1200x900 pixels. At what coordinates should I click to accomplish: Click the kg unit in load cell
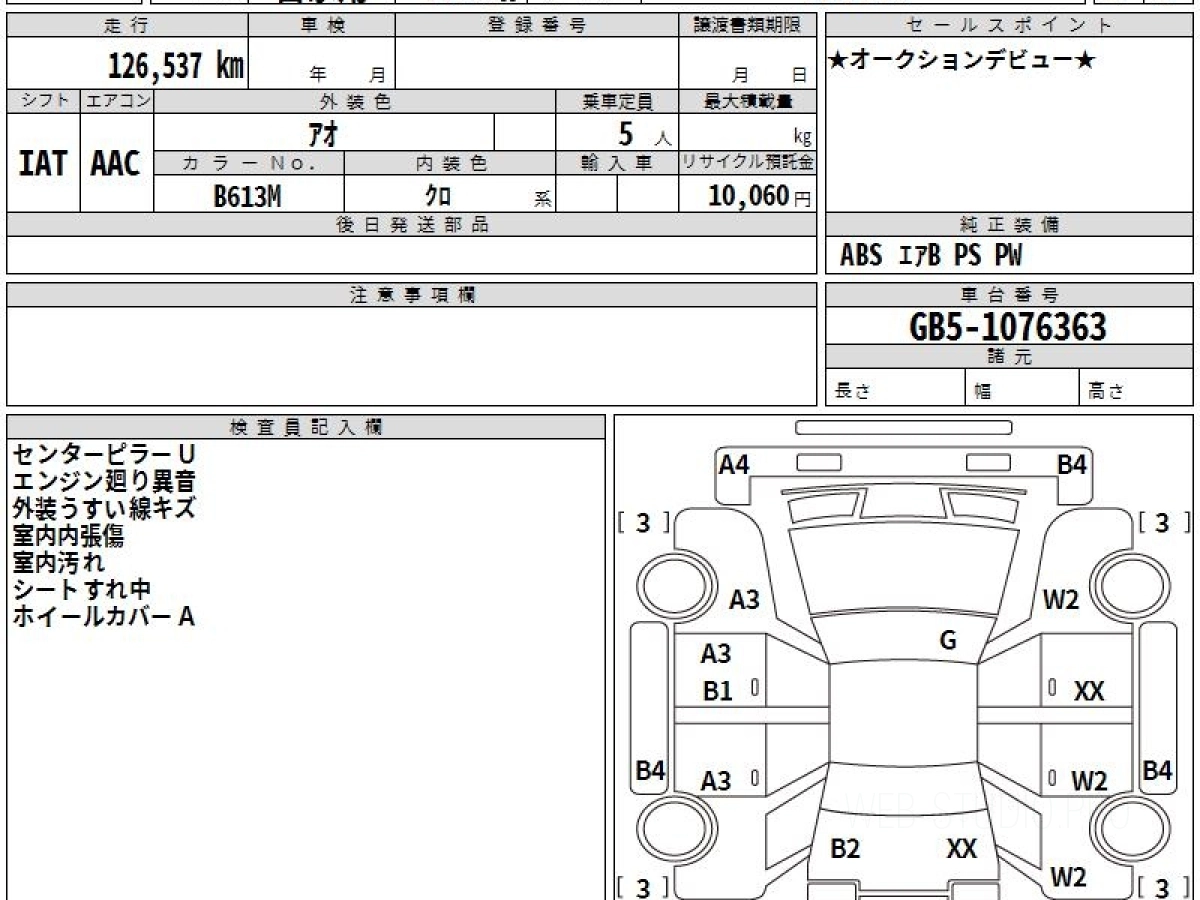(x=802, y=138)
